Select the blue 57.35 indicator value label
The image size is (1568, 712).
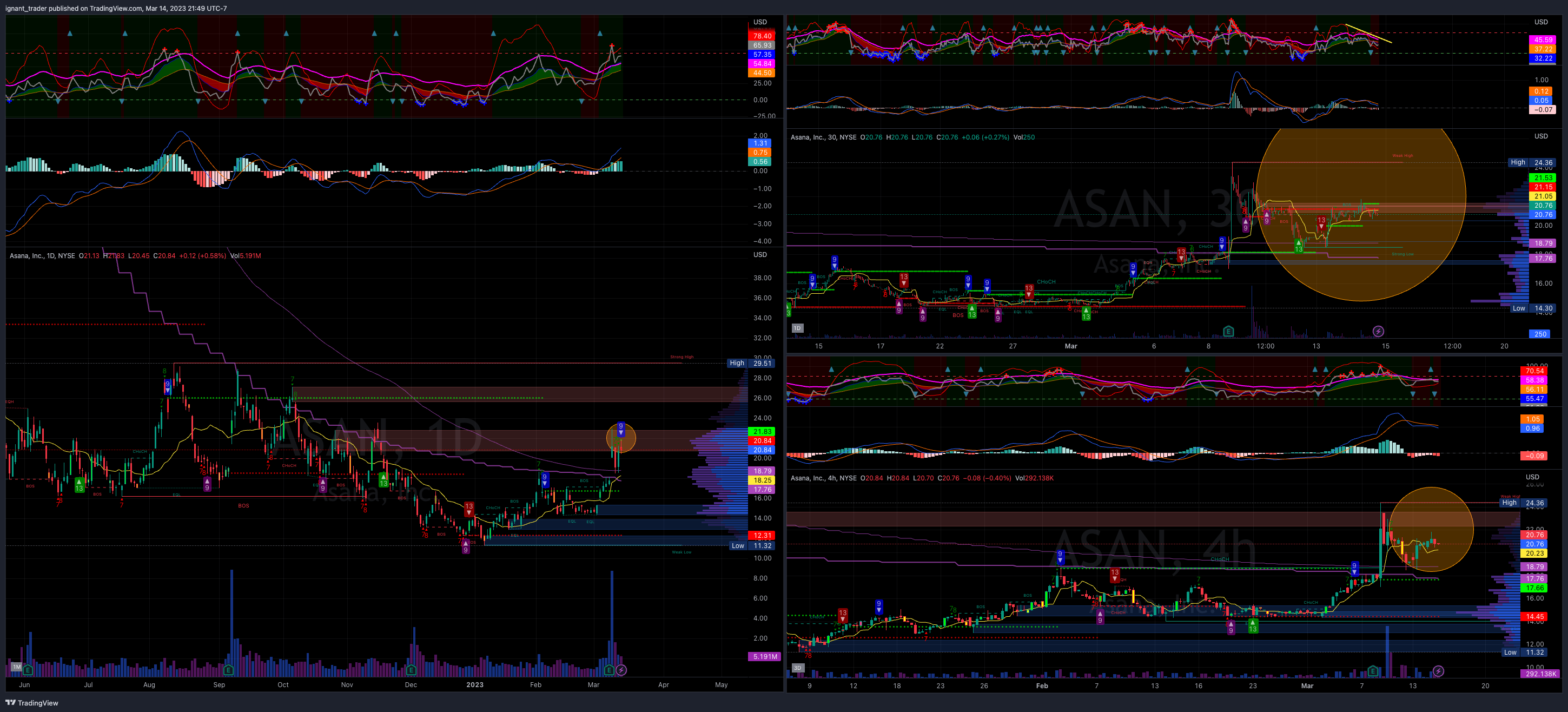(x=762, y=54)
